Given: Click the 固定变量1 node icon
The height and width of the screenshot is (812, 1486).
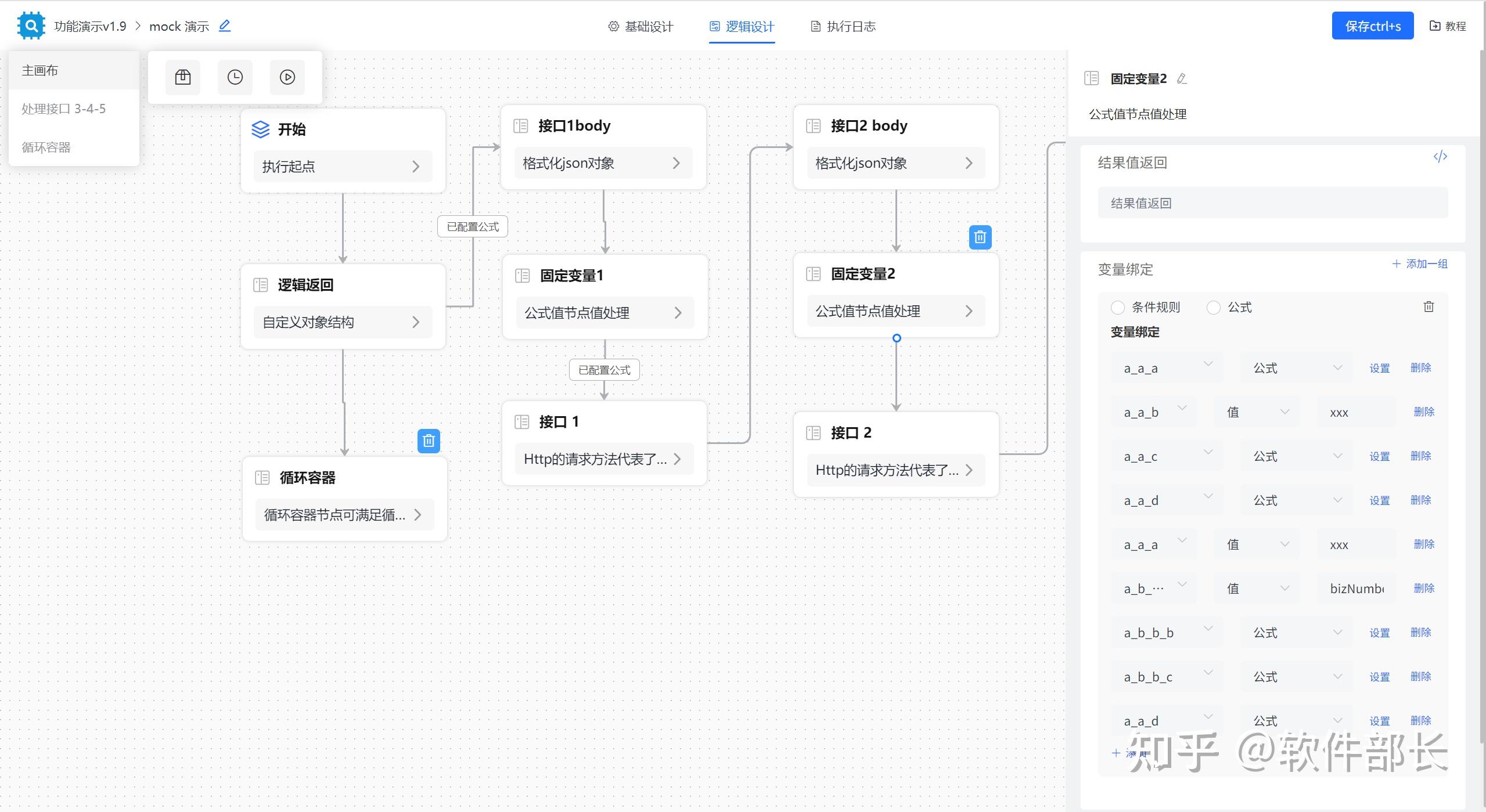Looking at the screenshot, I should point(523,275).
